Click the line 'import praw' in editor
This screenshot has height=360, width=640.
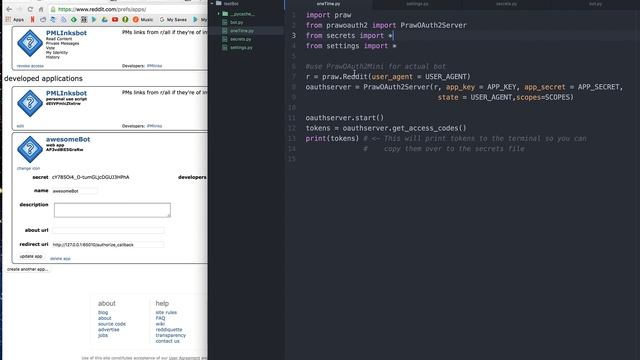328,15
